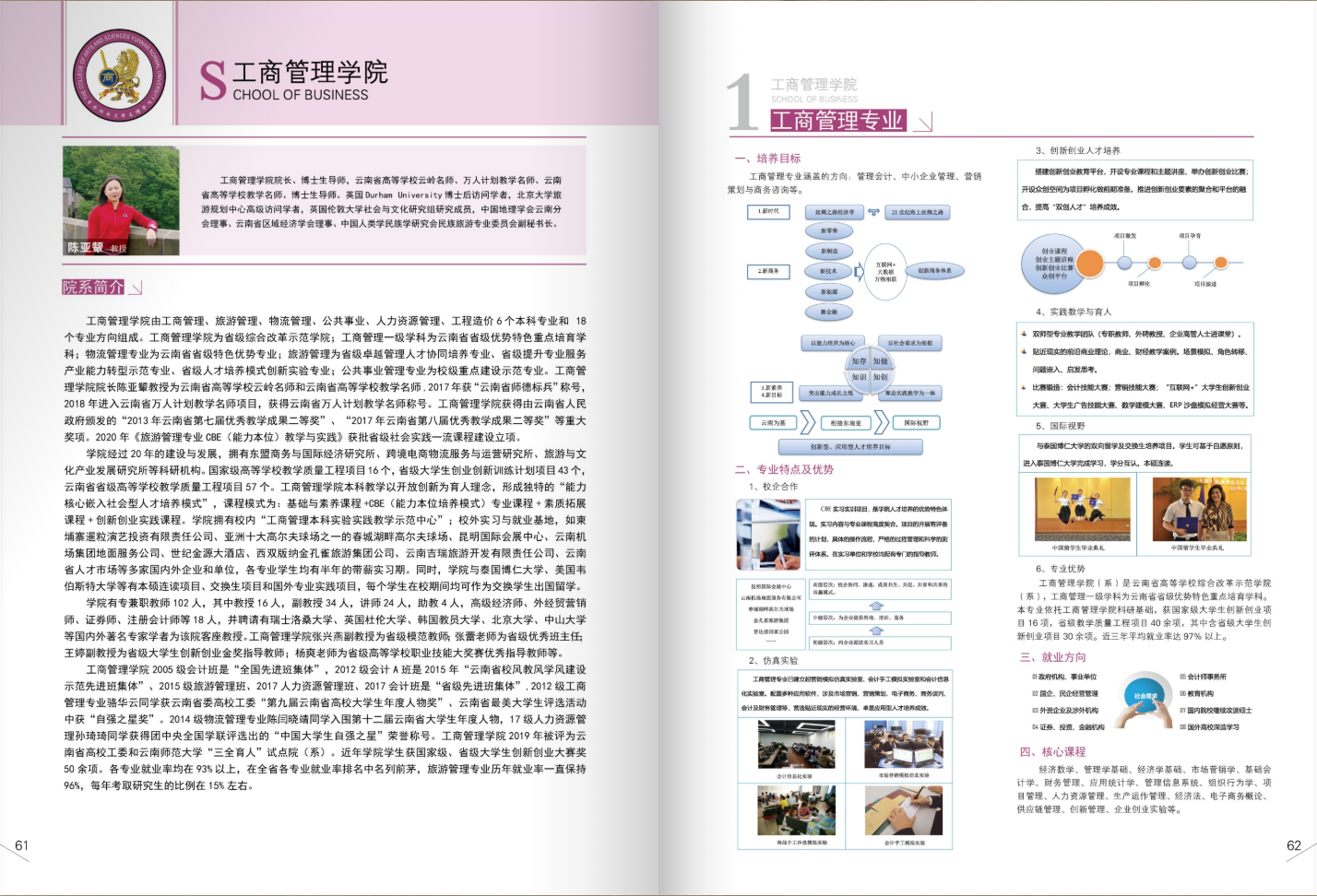Click the 新制造 oval
Screen dimensions: 1317x896
coord(829,251)
